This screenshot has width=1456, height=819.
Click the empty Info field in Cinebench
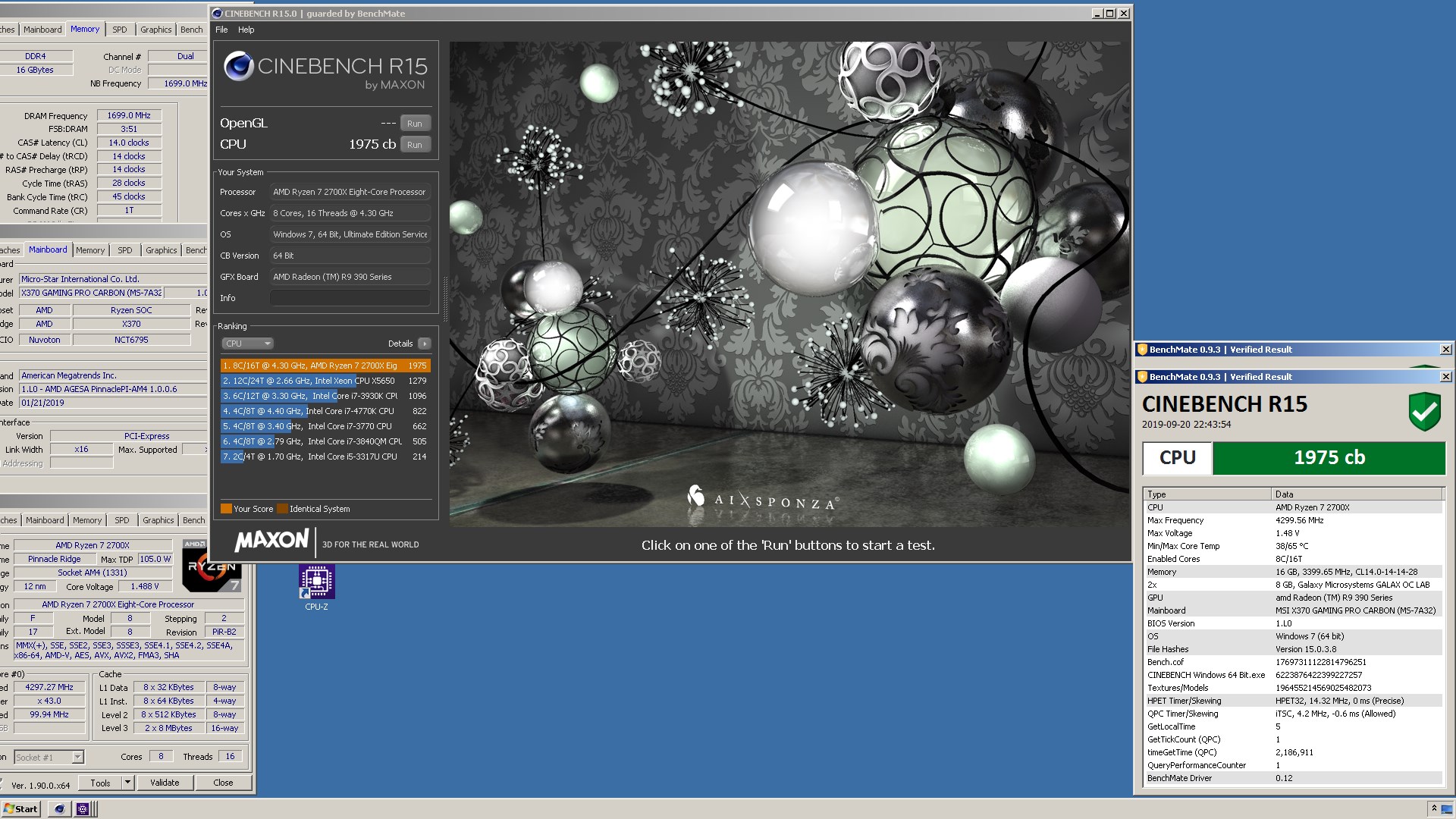tap(350, 298)
